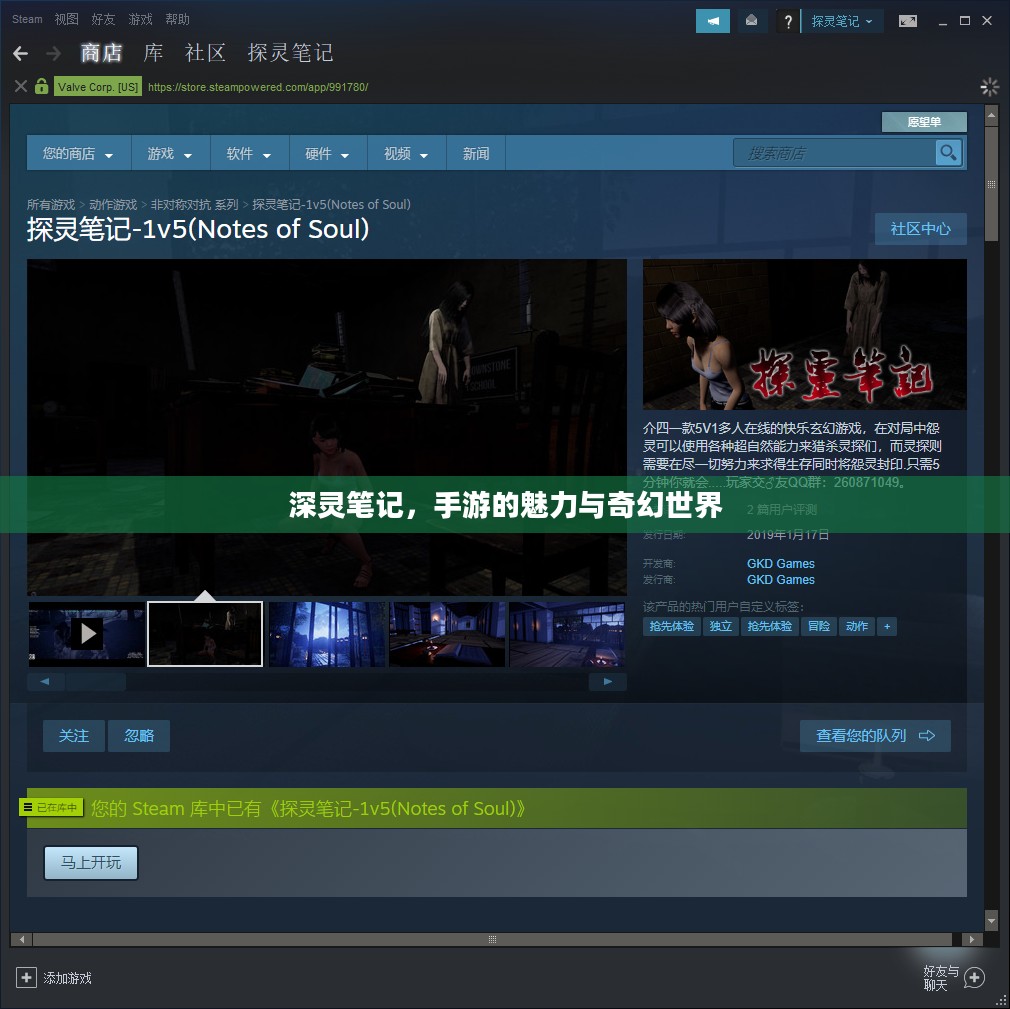This screenshot has height=1009, width=1010.
Task: Expand 游戏 store dropdown menu
Action: (170, 153)
